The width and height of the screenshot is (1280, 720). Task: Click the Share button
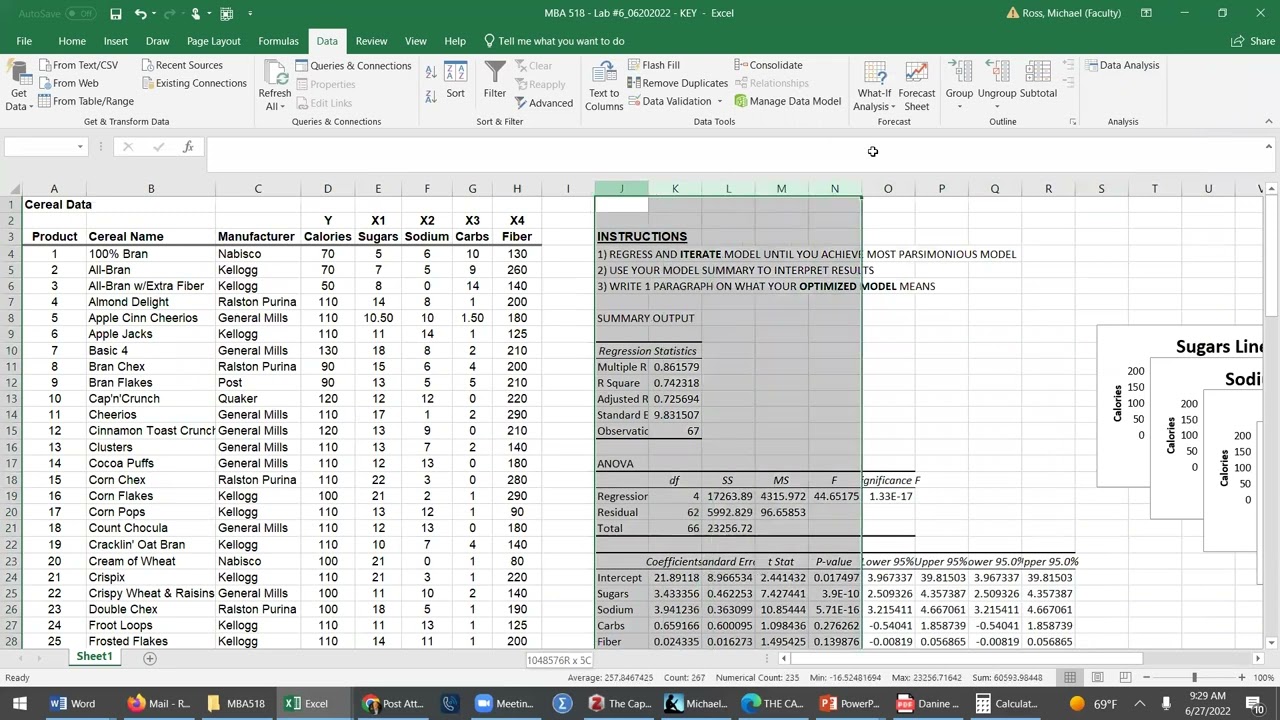click(x=1253, y=41)
